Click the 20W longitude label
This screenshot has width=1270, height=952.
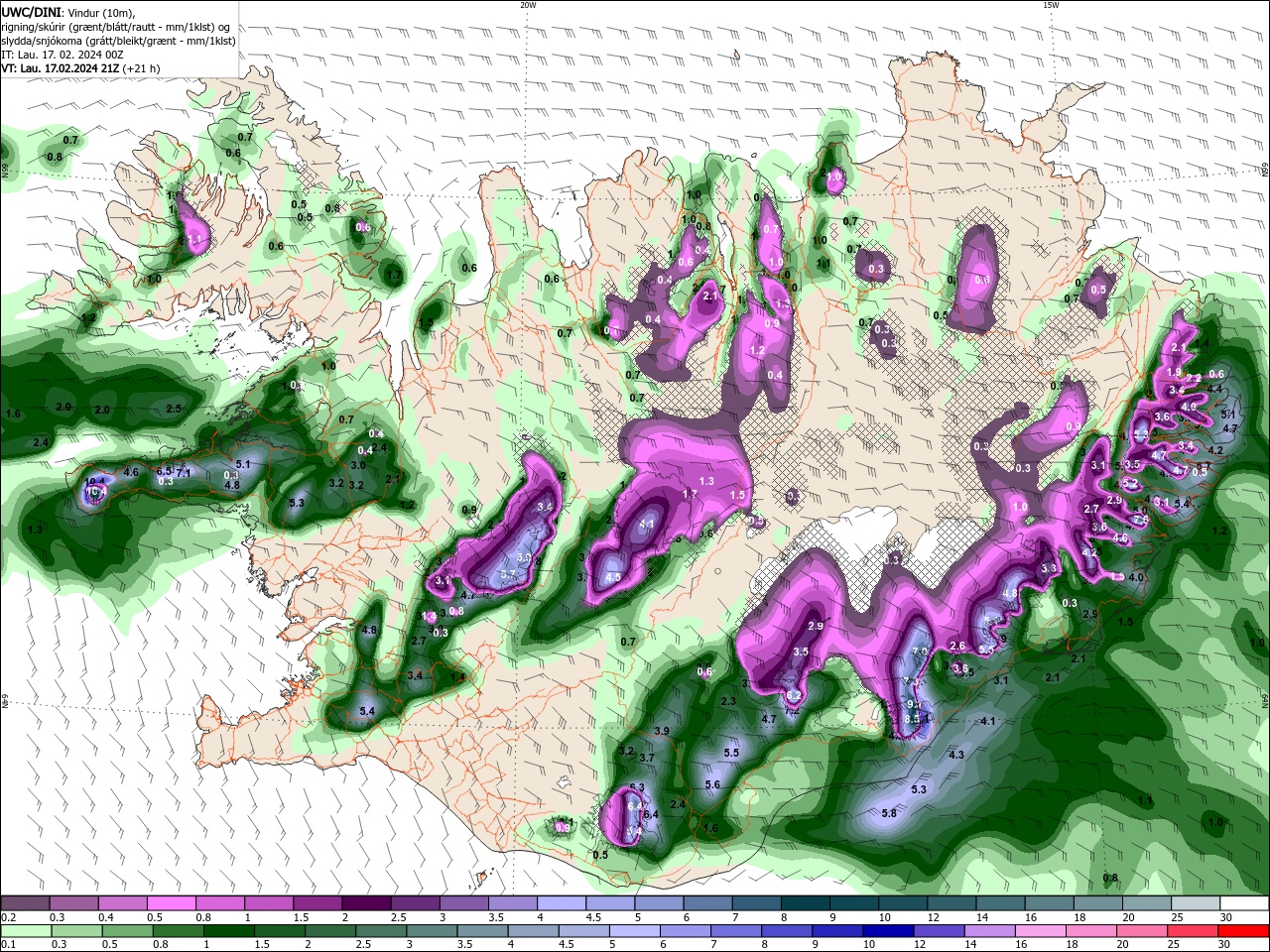pyautogui.click(x=528, y=4)
